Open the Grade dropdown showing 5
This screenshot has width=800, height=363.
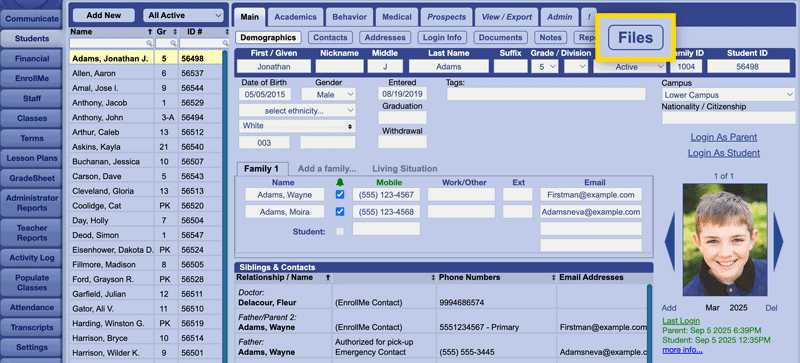coord(545,66)
